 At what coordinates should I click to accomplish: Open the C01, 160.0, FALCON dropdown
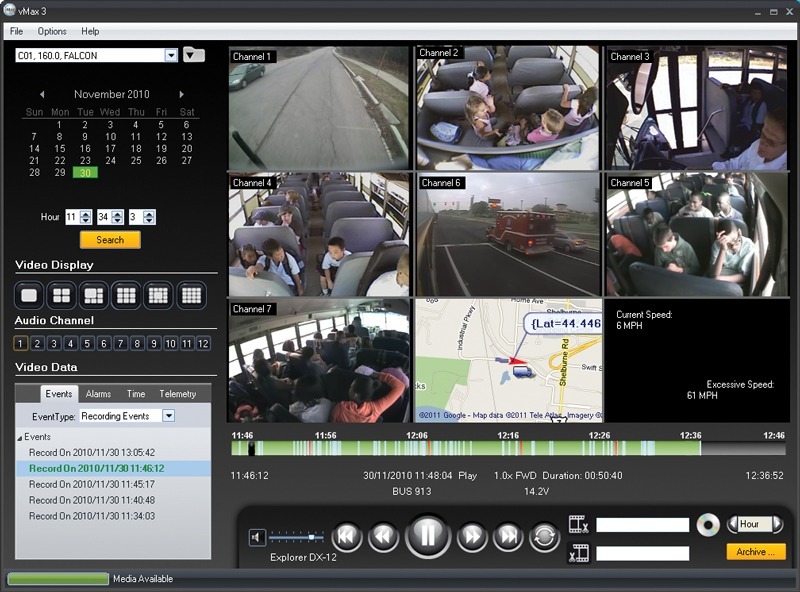[171, 55]
